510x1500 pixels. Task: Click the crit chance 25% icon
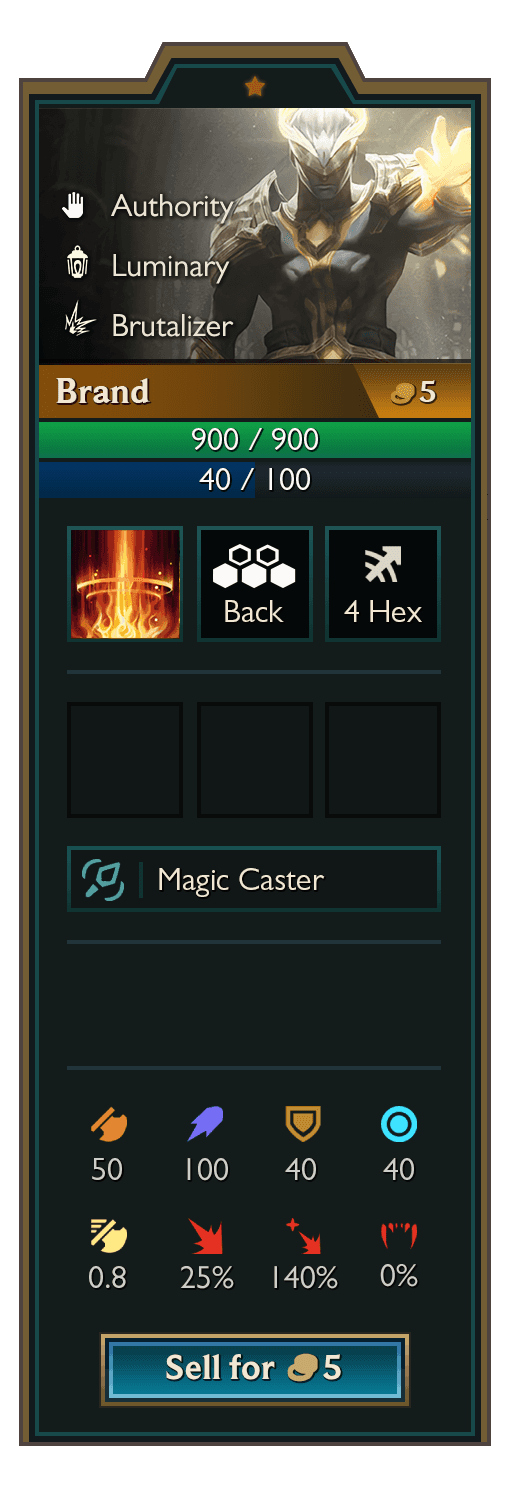pyautogui.click(x=206, y=1236)
